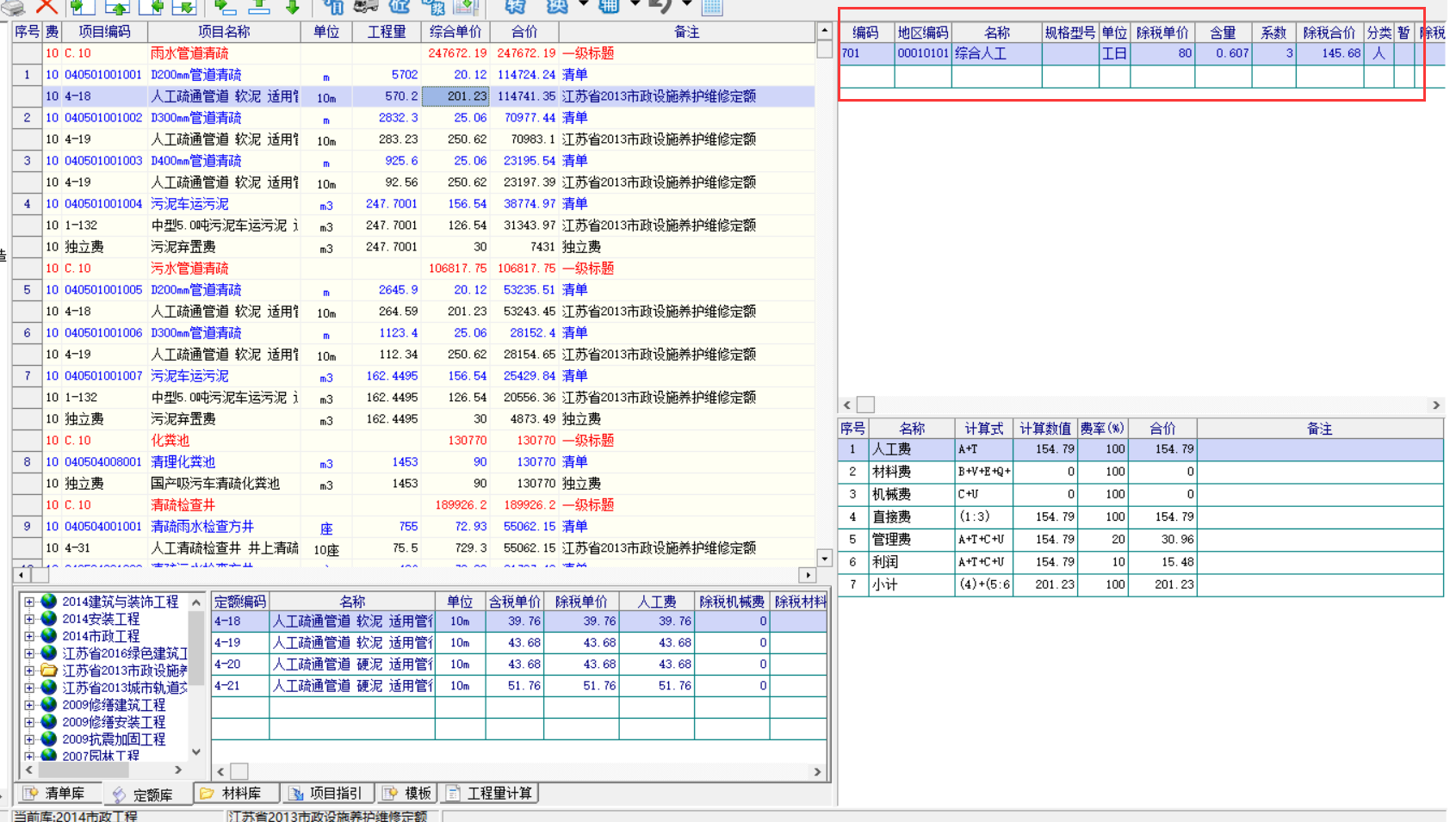Select the 国产吸污车清疏化粪池 row
This screenshot has width=1456, height=822.
[x=413, y=484]
